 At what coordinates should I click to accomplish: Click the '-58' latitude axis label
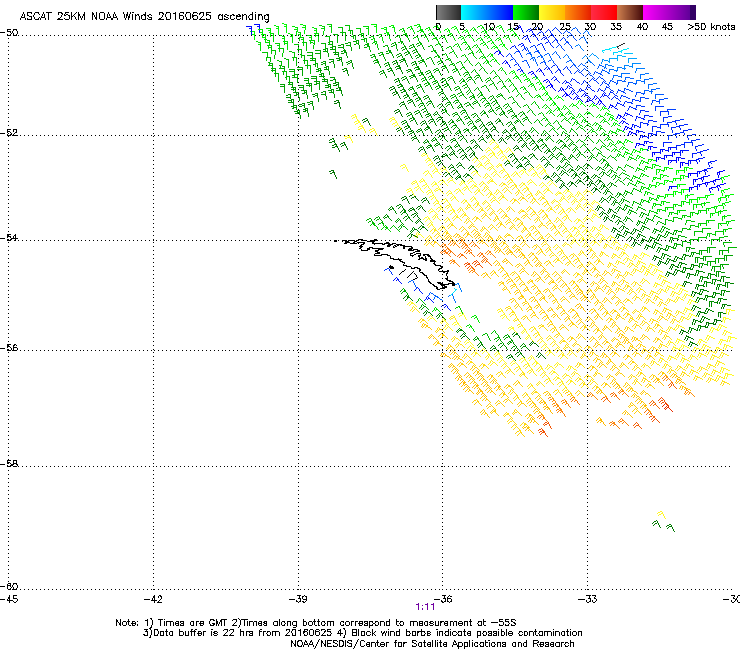(9, 464)
